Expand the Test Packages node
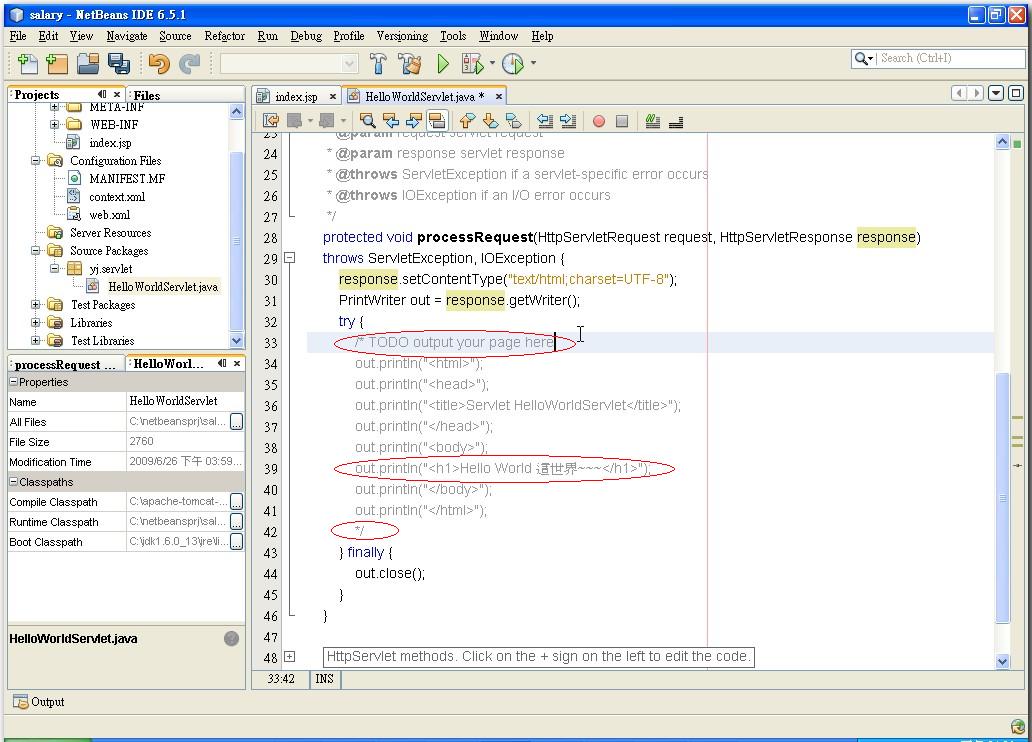Image resolution: width=1032 pixels, height=742 pixels. click(36, 305)
